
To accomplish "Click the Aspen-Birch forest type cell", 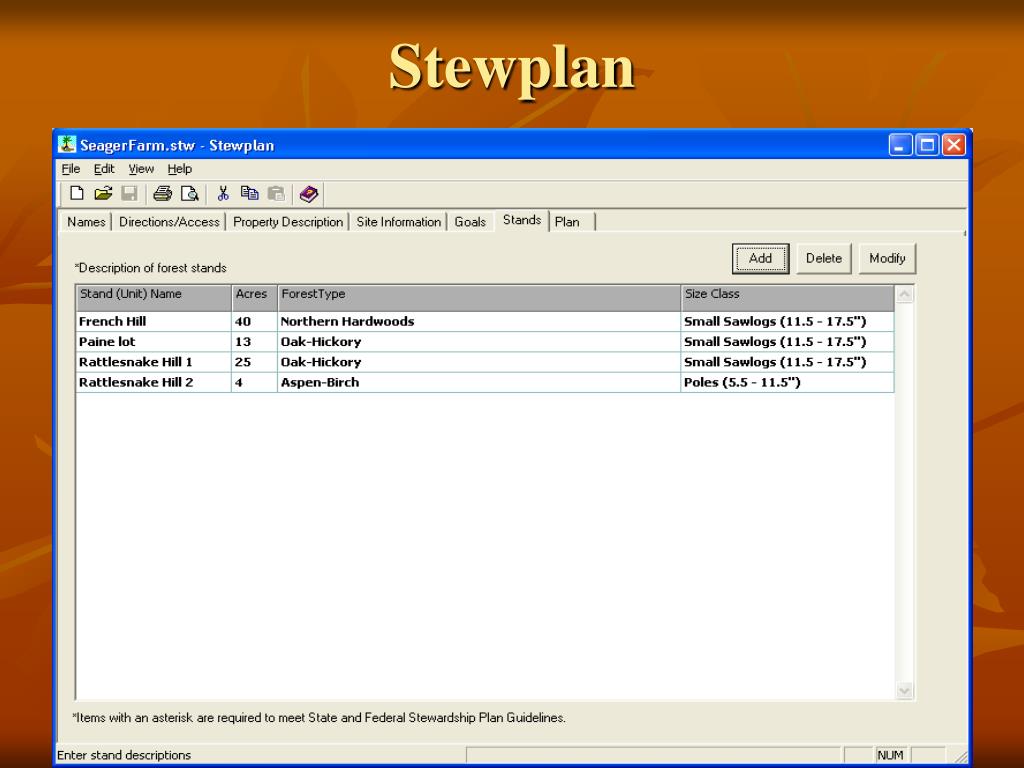I will tap(479, 382).
